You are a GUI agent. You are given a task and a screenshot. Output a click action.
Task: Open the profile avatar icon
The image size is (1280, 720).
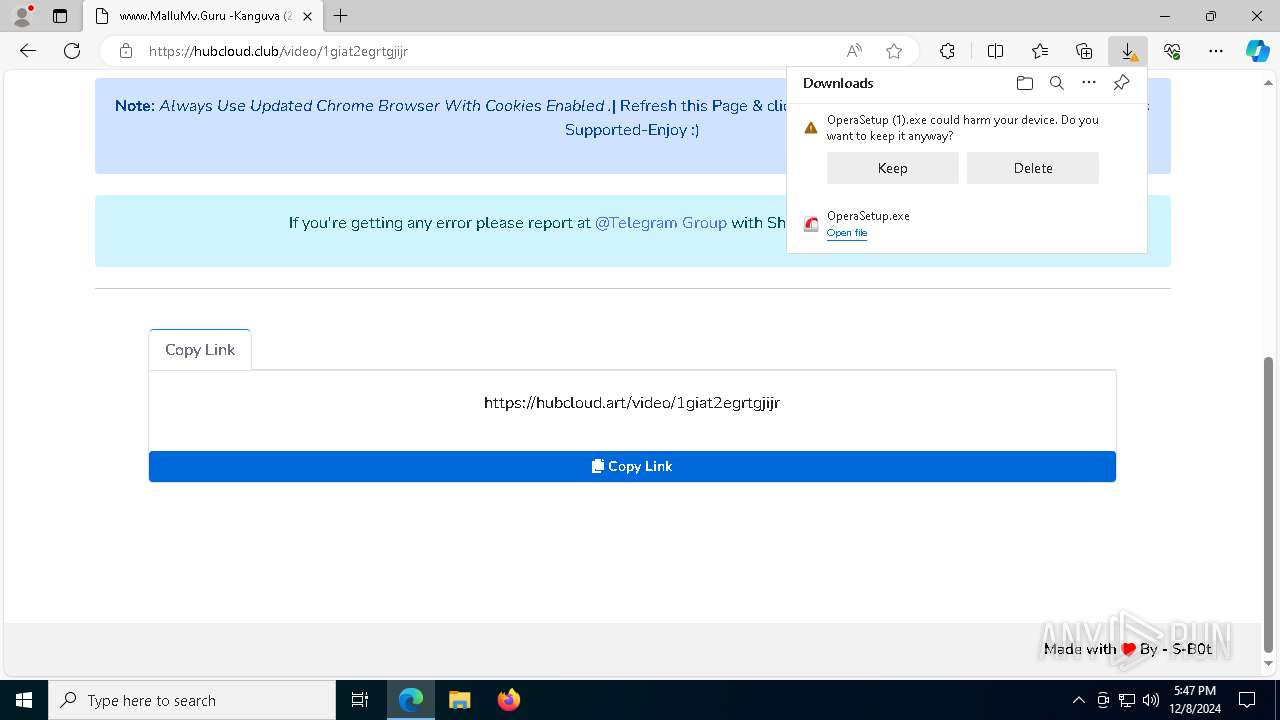click(x=22, y=16)
